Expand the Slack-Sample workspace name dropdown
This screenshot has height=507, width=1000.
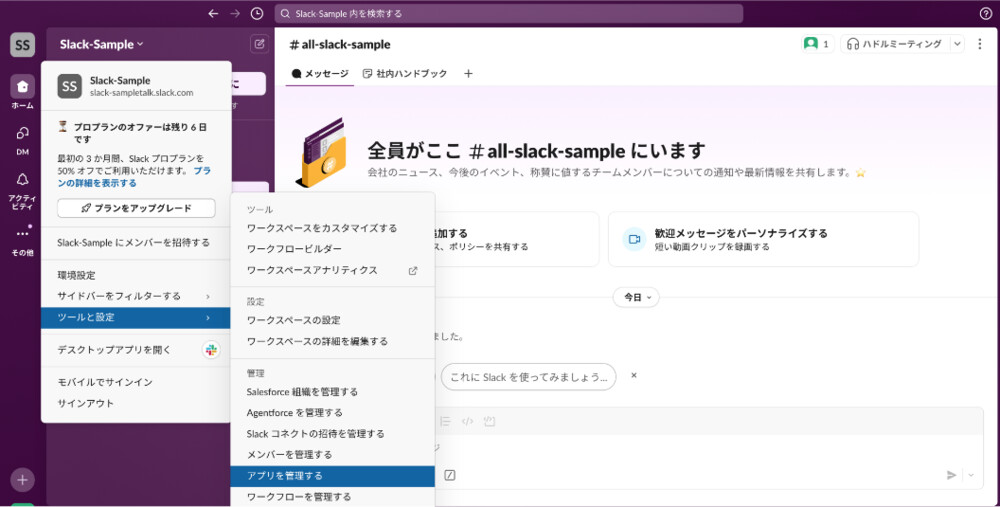pyautogui.click(x=101, y=45)
